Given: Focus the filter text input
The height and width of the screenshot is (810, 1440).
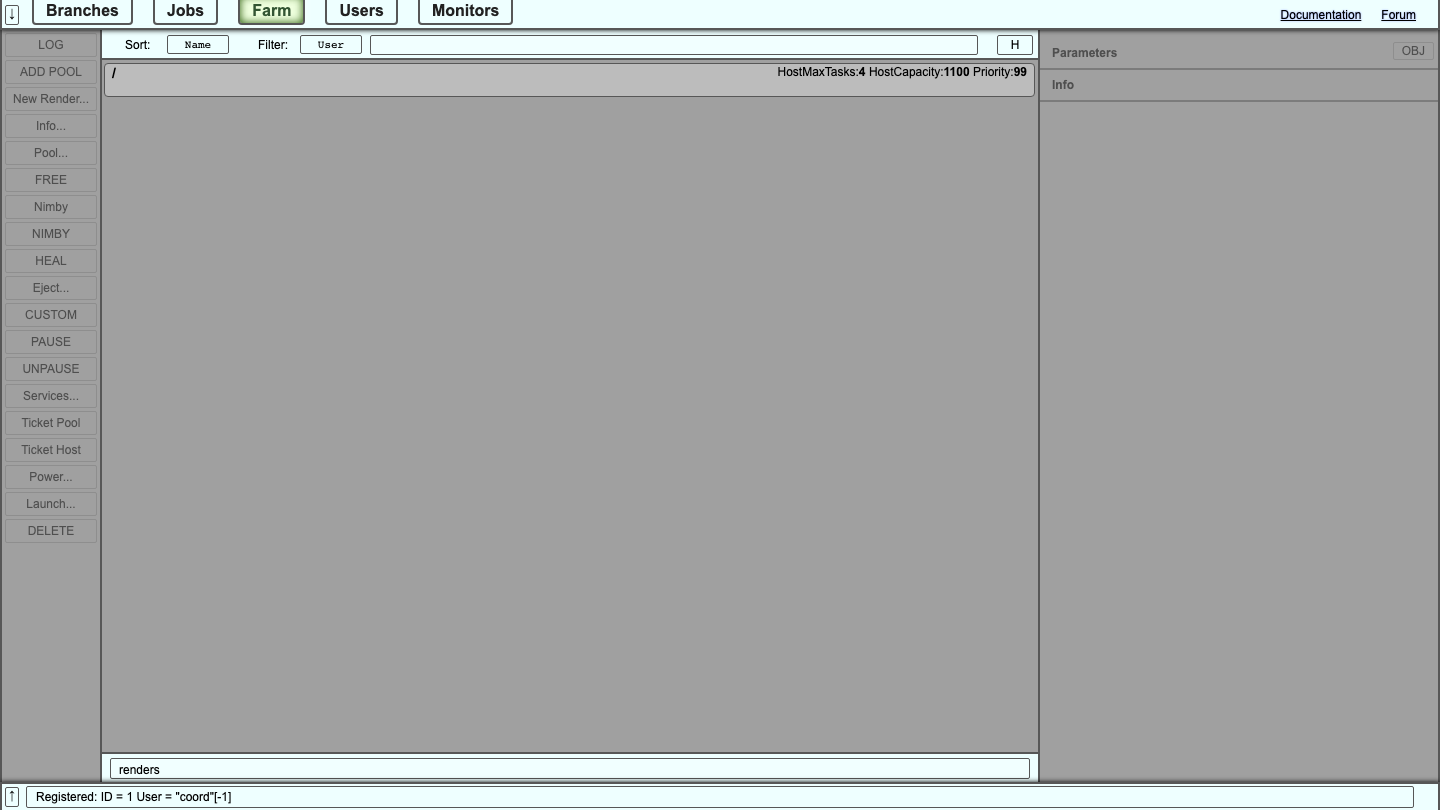Looking at the screenshot, I should [x=674, y=45].
